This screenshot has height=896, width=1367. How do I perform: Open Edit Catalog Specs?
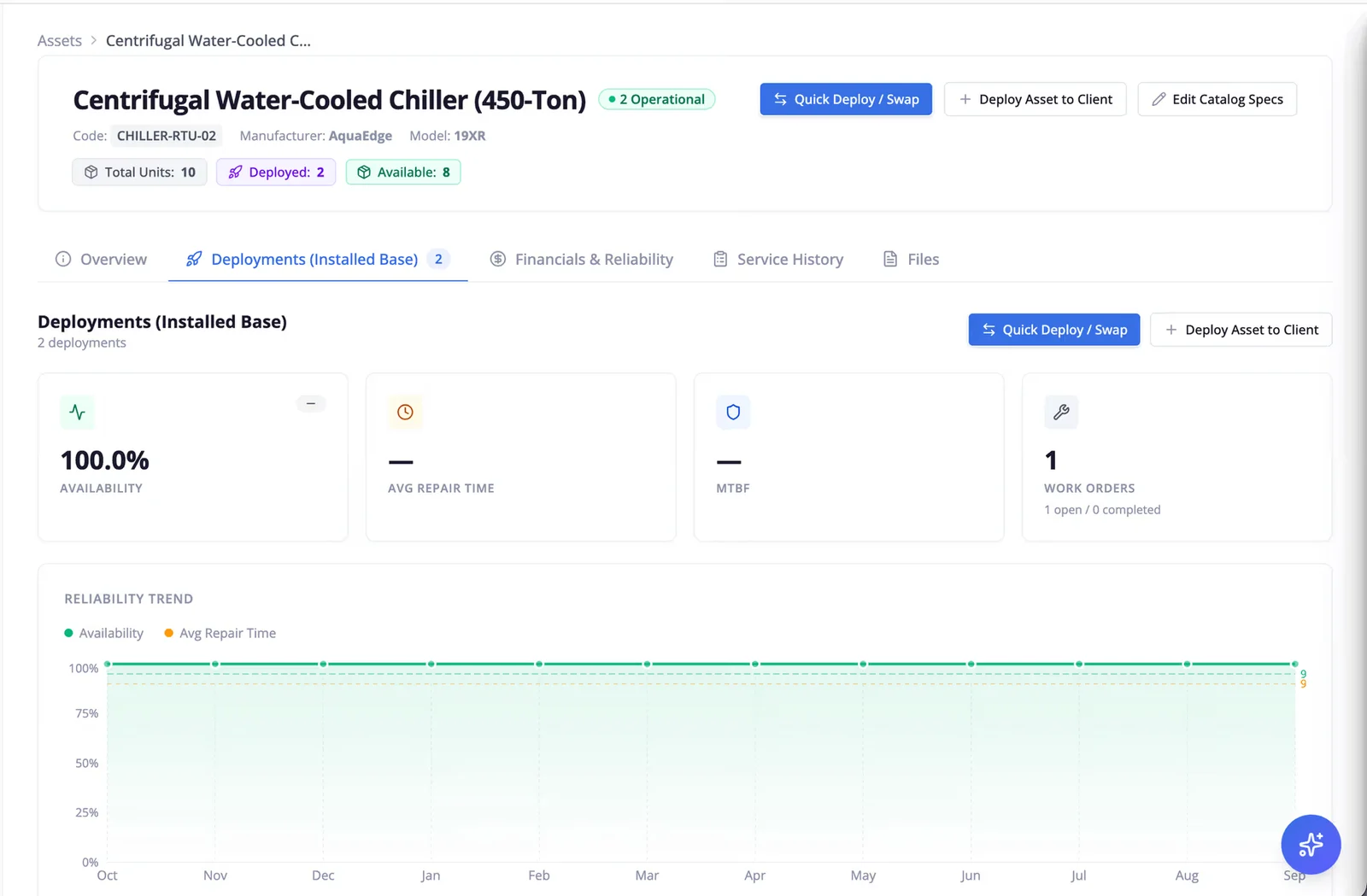(x=1217, y=99)
